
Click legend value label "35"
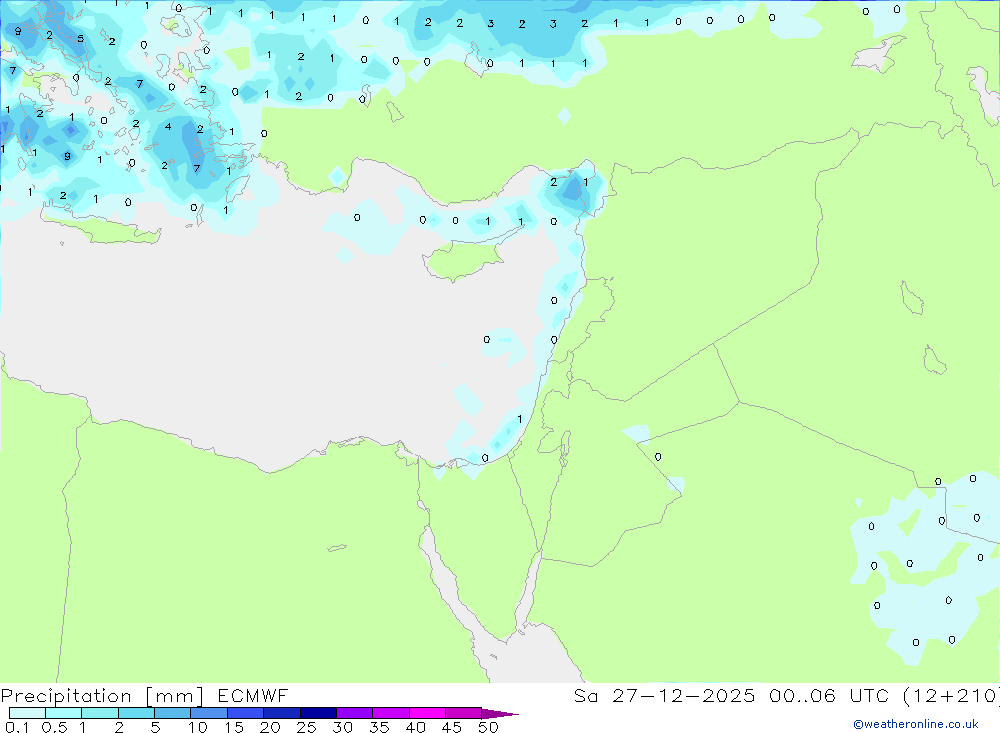coord(379,727)
